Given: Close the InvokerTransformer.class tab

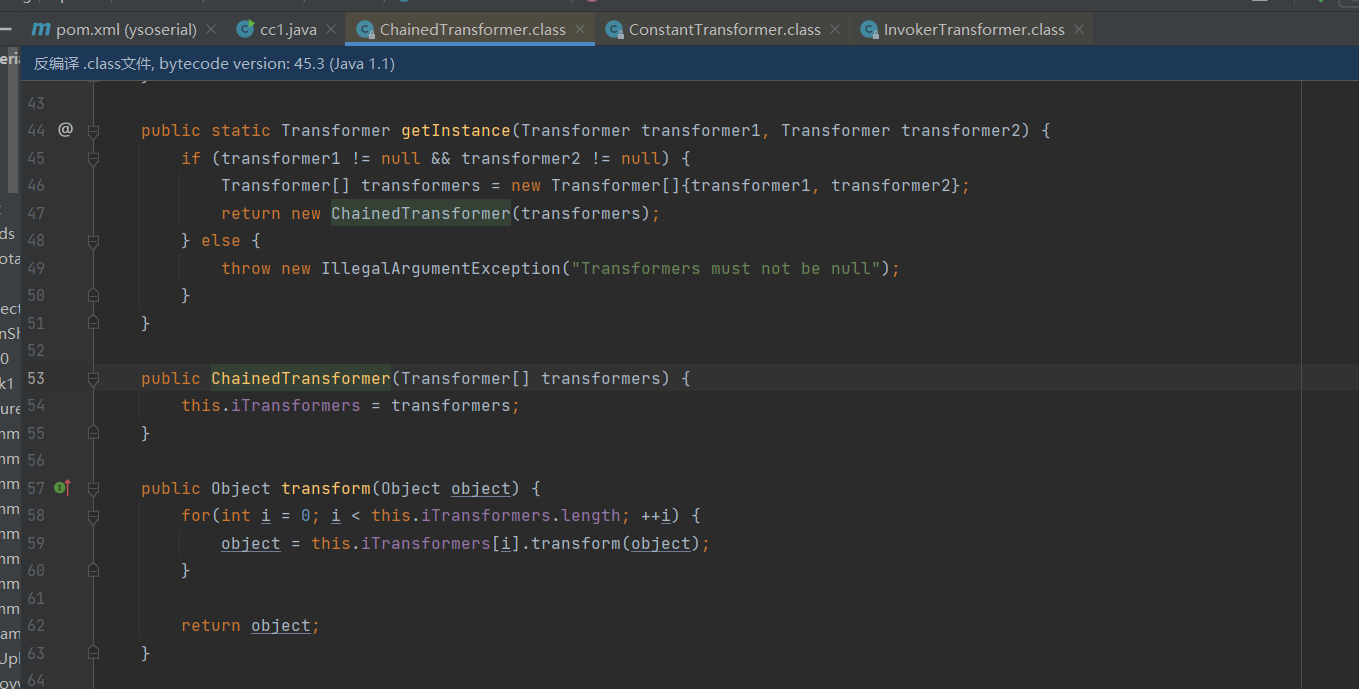Looking at the screenshot, I should click(x=1078, y=29).
